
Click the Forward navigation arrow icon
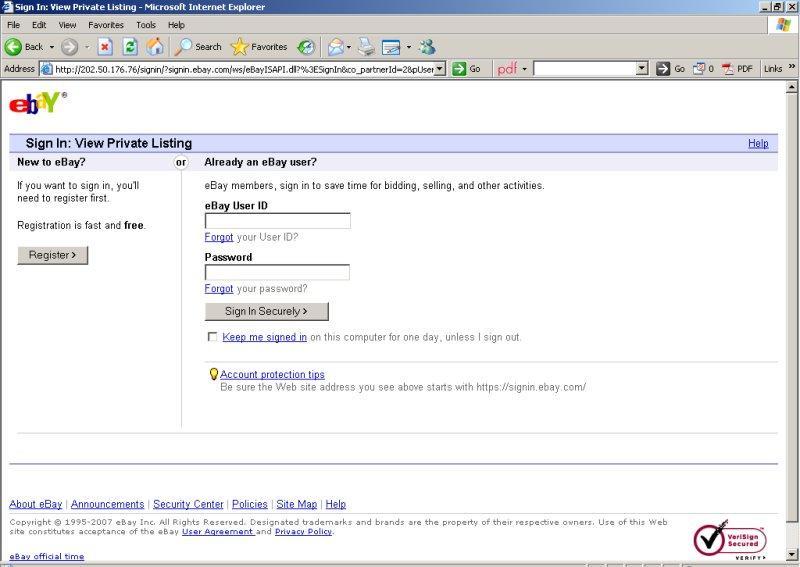69,47
